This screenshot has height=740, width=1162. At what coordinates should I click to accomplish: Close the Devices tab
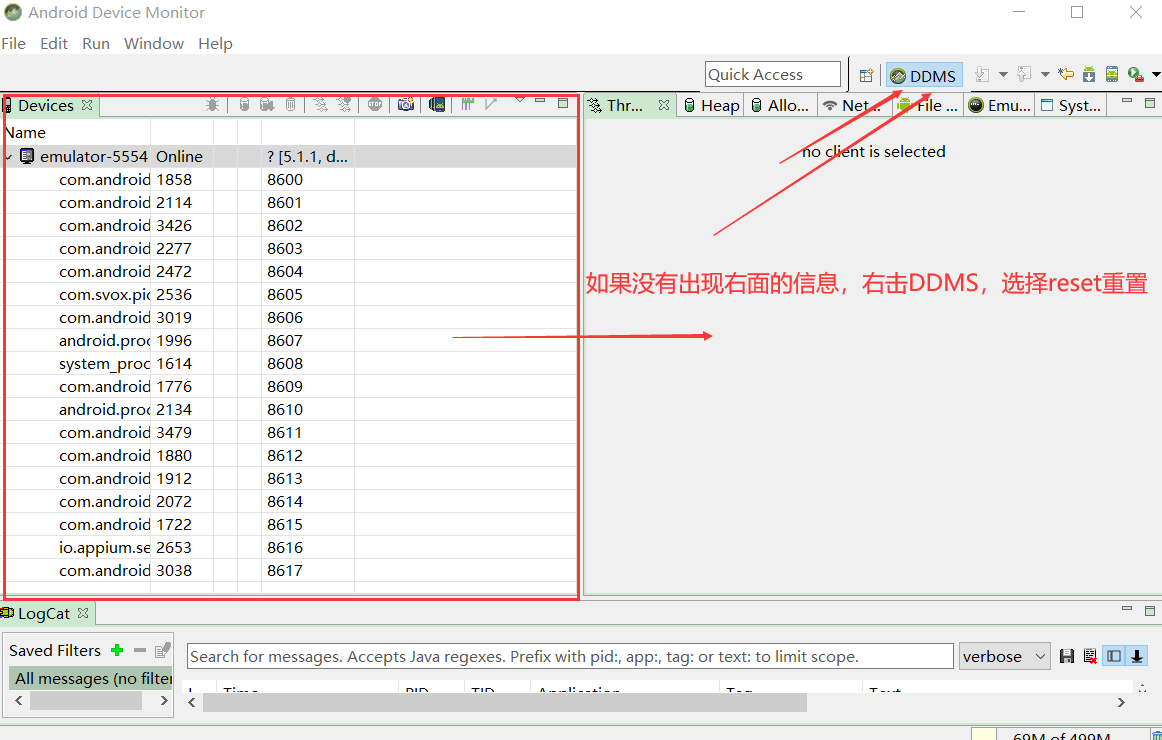pyautogui.click(x=87, y=105)
